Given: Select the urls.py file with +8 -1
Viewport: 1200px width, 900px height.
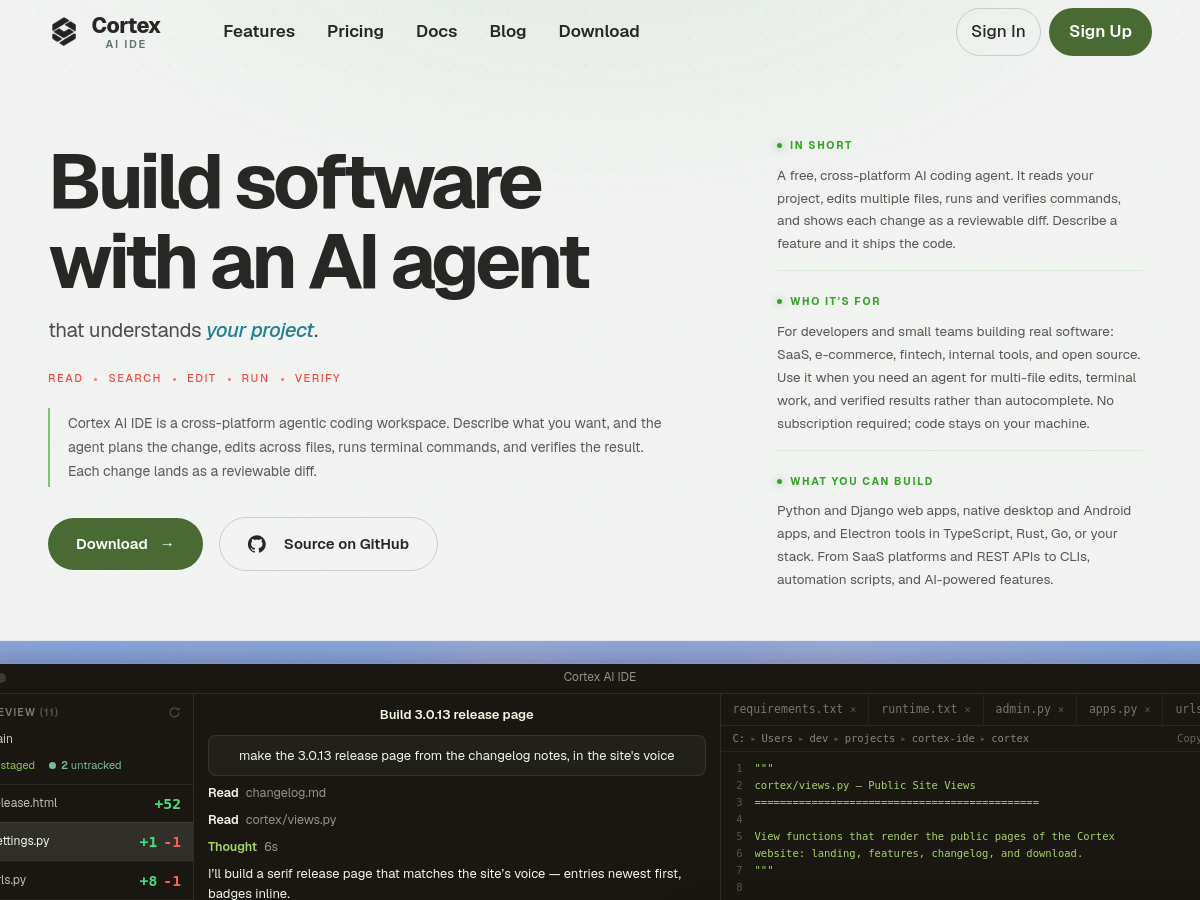Looking at the screenshot, I should click(x=96, y=880).
